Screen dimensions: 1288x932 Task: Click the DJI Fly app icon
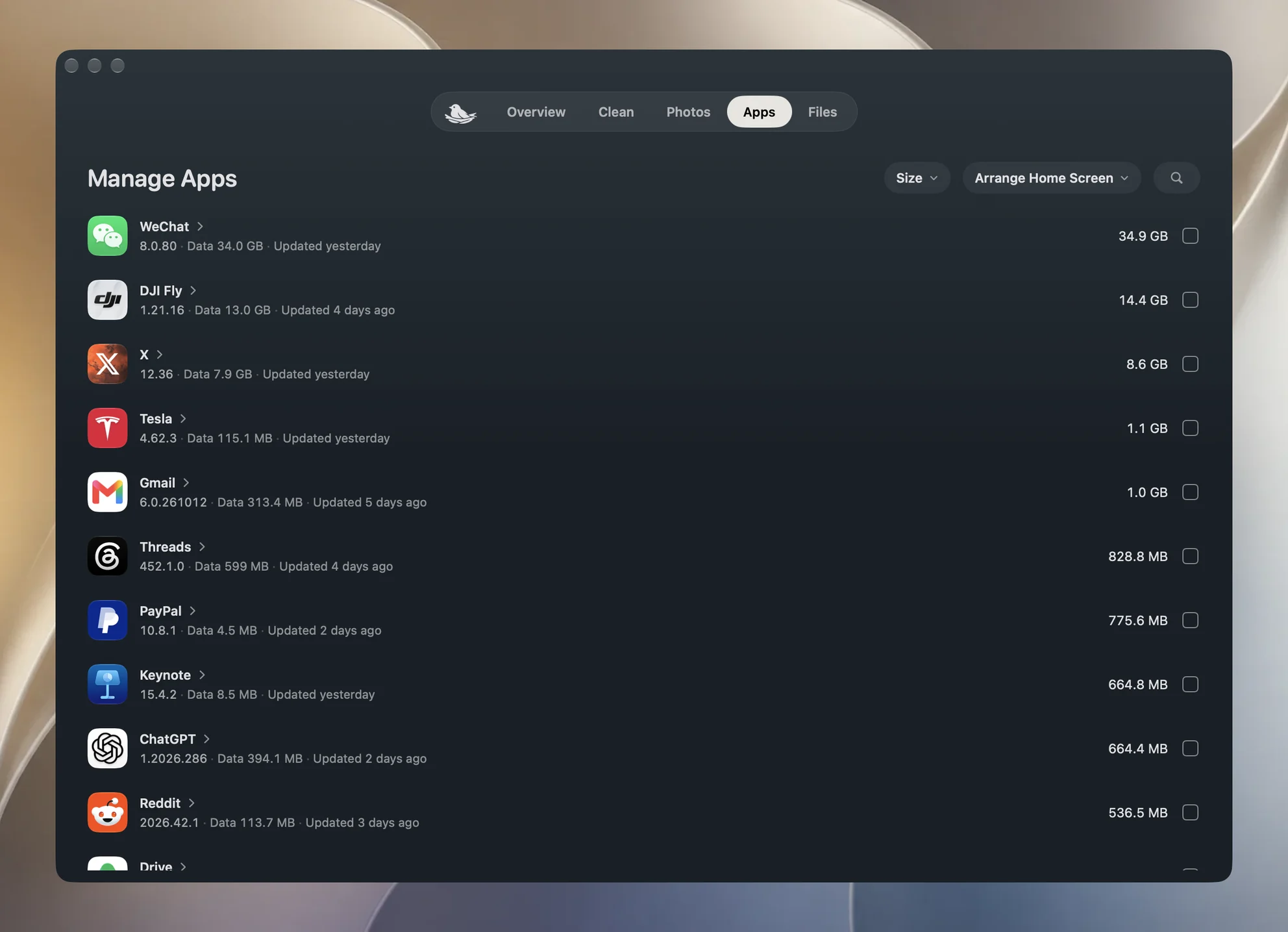[x=108, y=300]
